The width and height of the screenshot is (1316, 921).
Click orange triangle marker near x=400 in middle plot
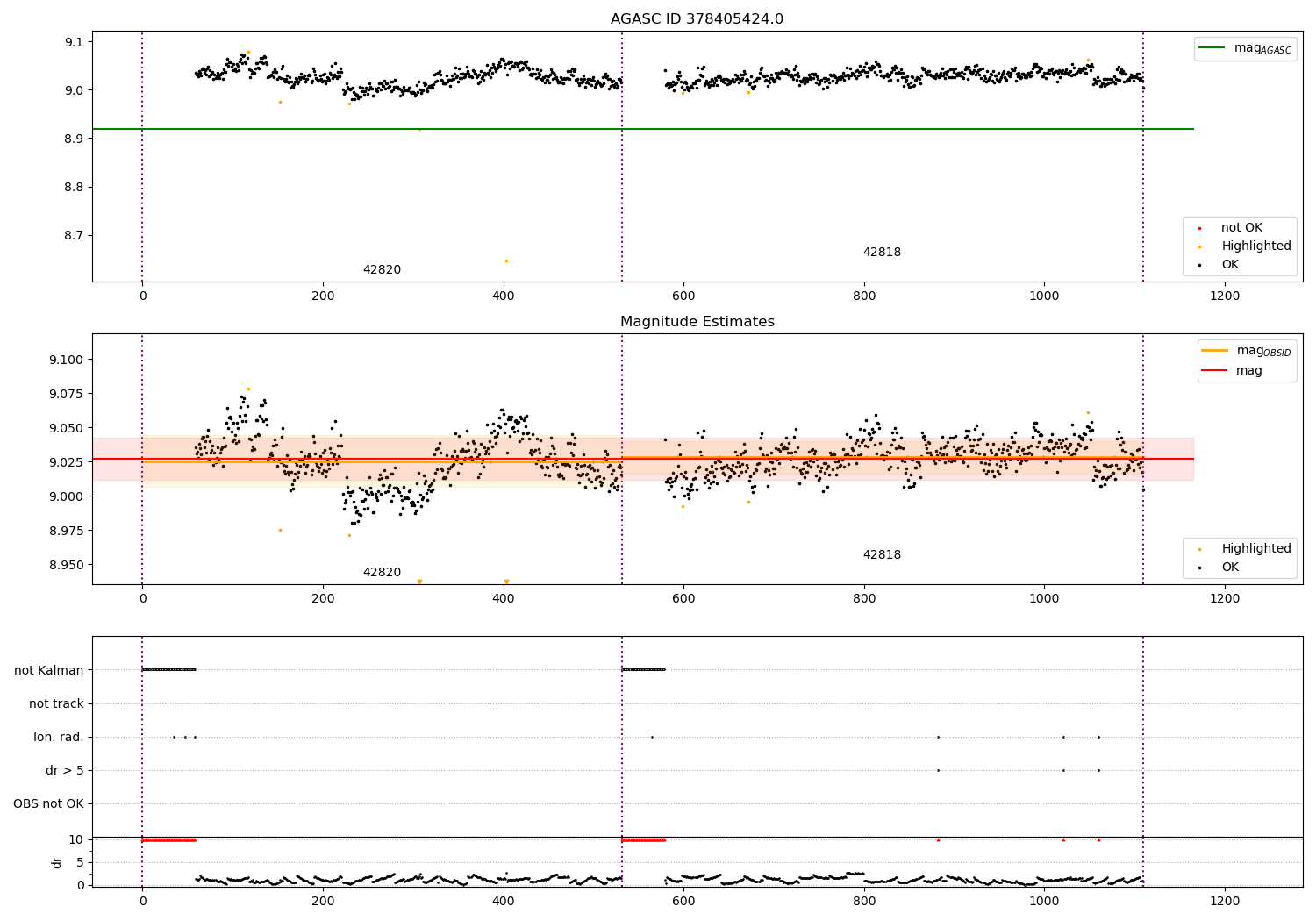pos(506,582)
